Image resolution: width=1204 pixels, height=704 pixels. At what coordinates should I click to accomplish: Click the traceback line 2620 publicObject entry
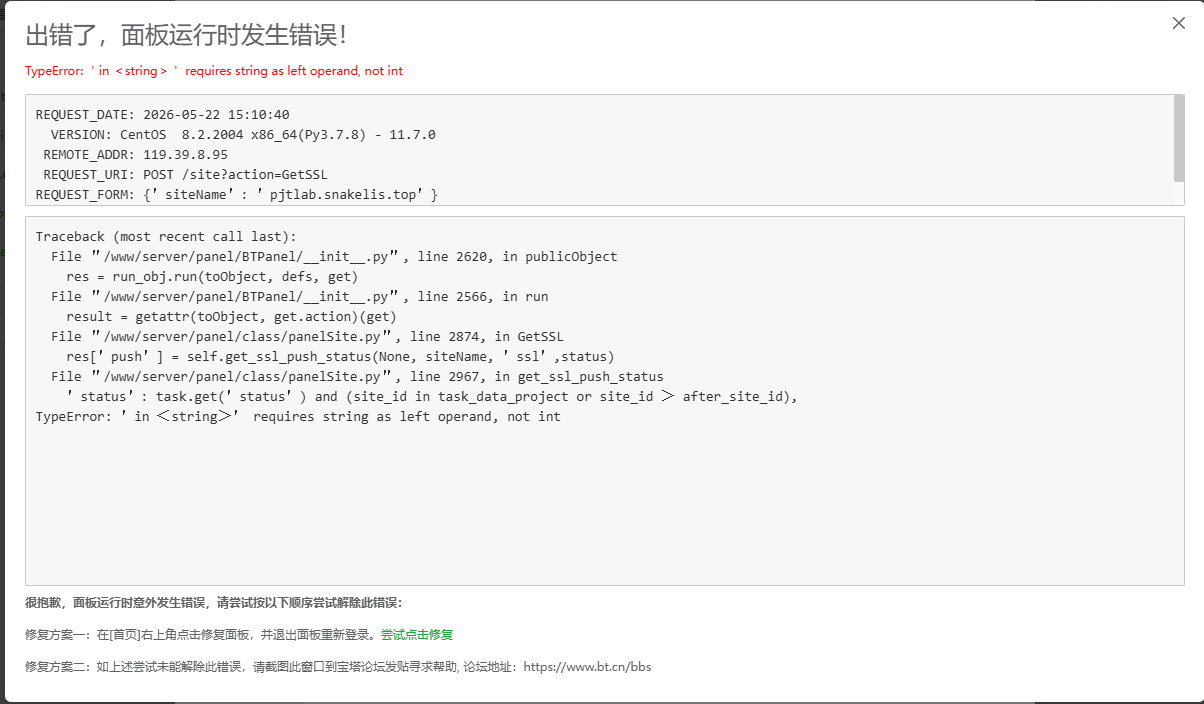(334, 257)
